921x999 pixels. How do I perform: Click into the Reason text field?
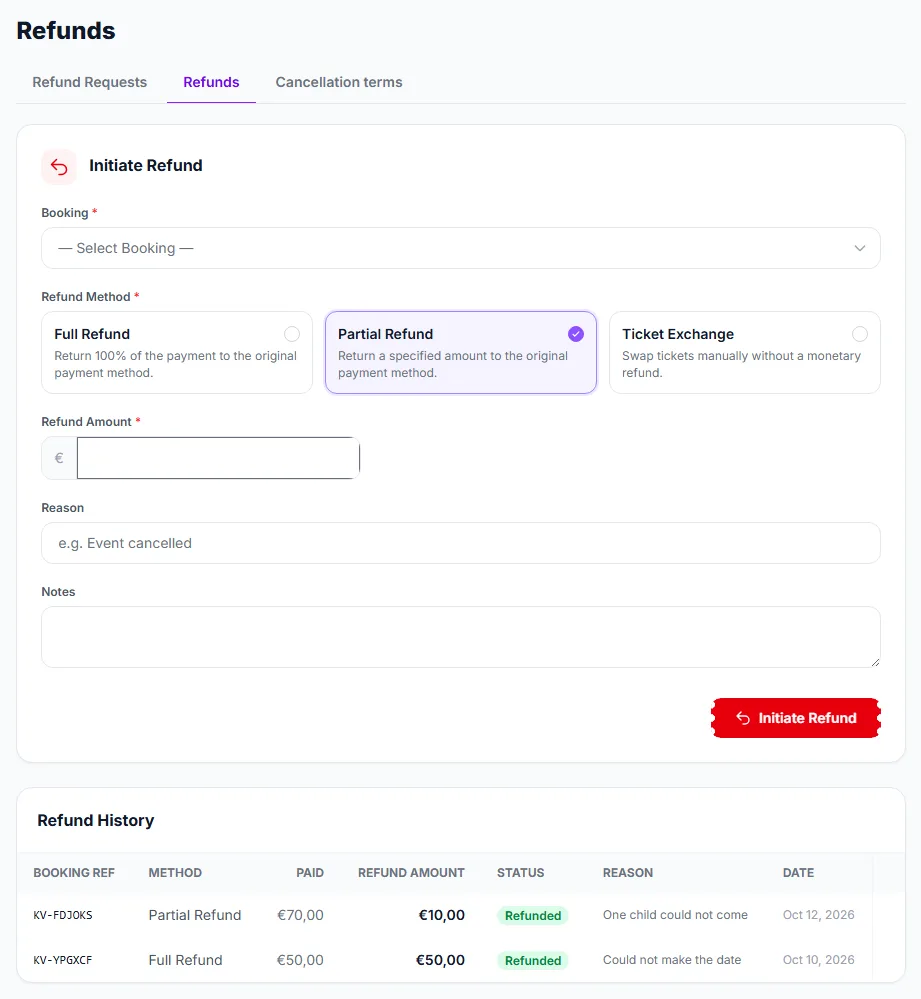tap(460, 543)
